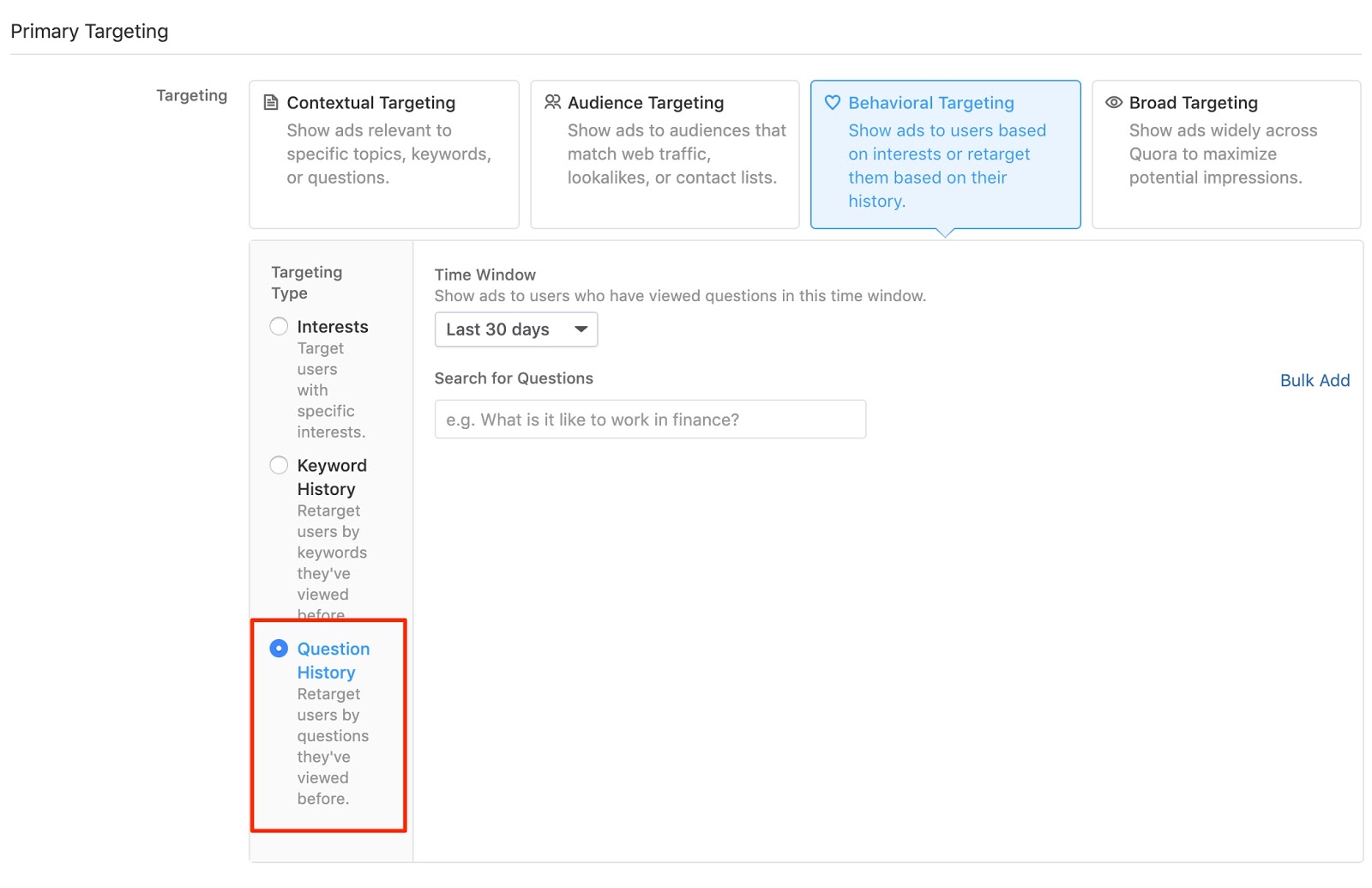The image size is (1372, 888).
Task: Switch to the Audience Targeting card
Action: pyautogui.click(x=665, y=154)
